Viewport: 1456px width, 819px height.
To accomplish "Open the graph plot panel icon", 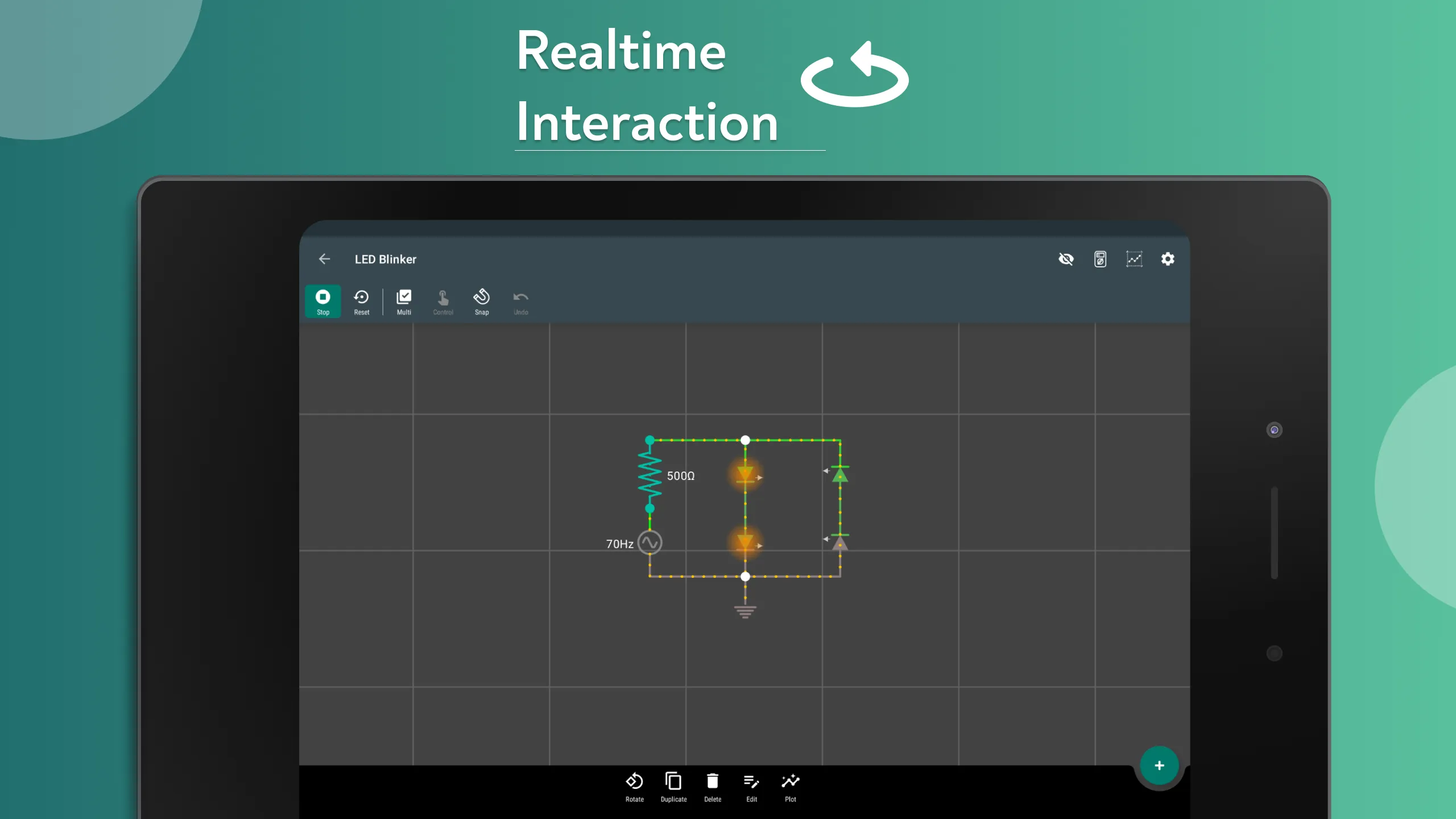I will pyautogui.click(x=1134, y=259).
